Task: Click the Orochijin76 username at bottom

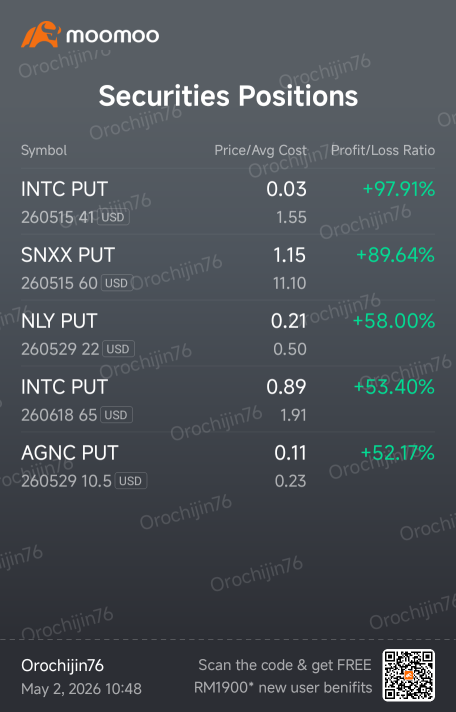Action: 62,666
